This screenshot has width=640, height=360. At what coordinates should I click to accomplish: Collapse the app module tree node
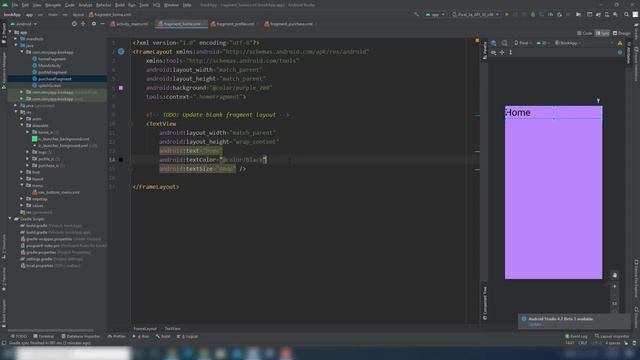[x=10, y=32]
